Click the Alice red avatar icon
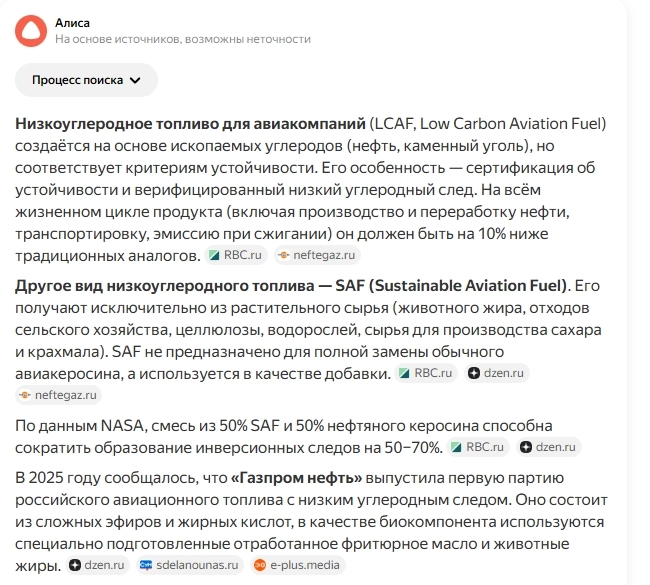This screenshot has width=650, height=585. pos(31,30)
